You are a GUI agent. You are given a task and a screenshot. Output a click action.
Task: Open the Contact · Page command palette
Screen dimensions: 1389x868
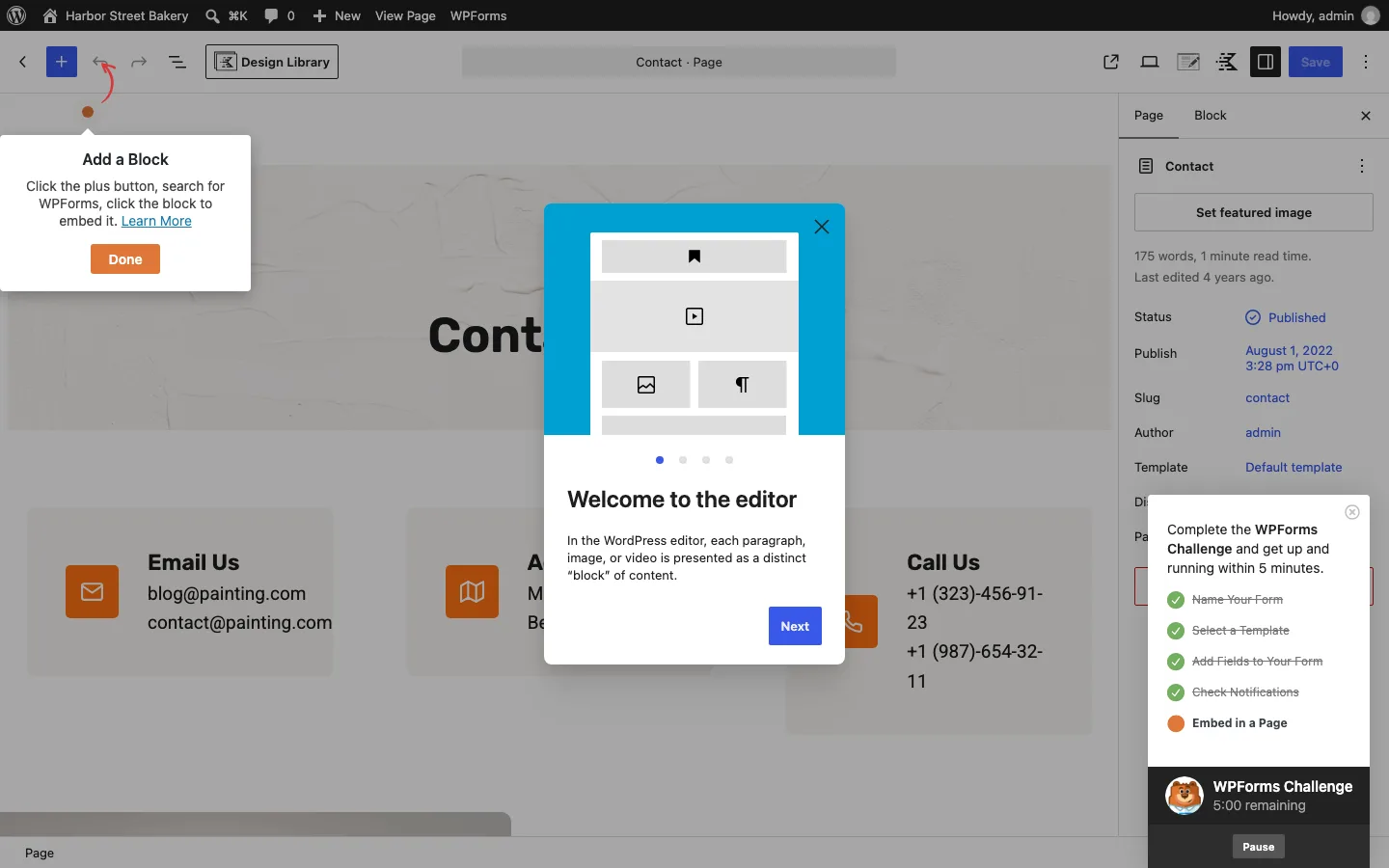679,62
